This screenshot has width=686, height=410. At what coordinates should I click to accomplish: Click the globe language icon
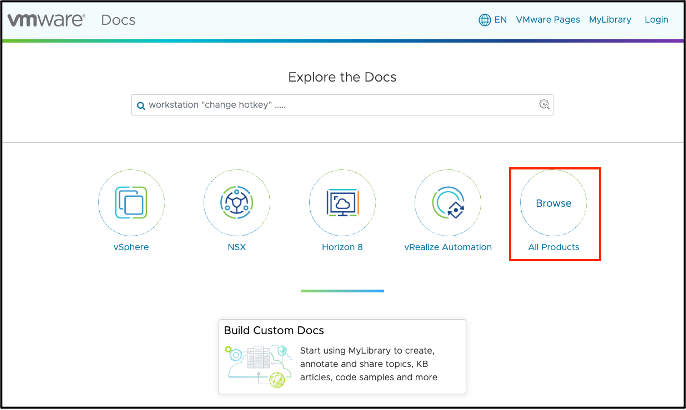484,20
